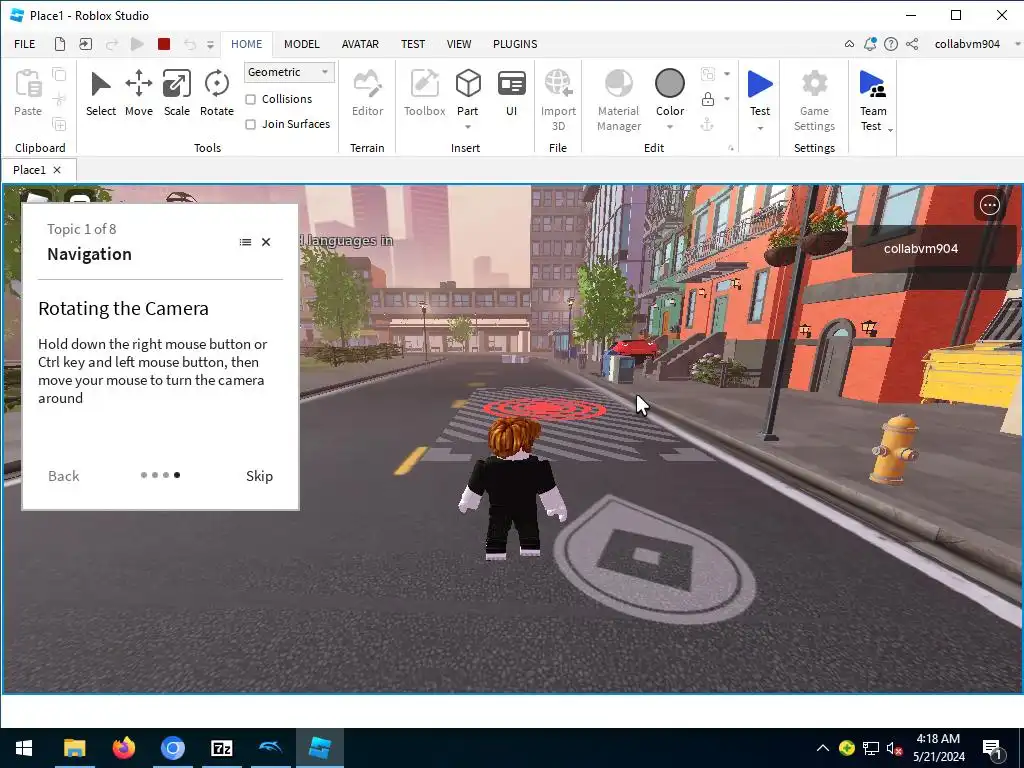The image size is (1024, 768).
Task: Open the Geometric mode dropdown
Action: 289,72
